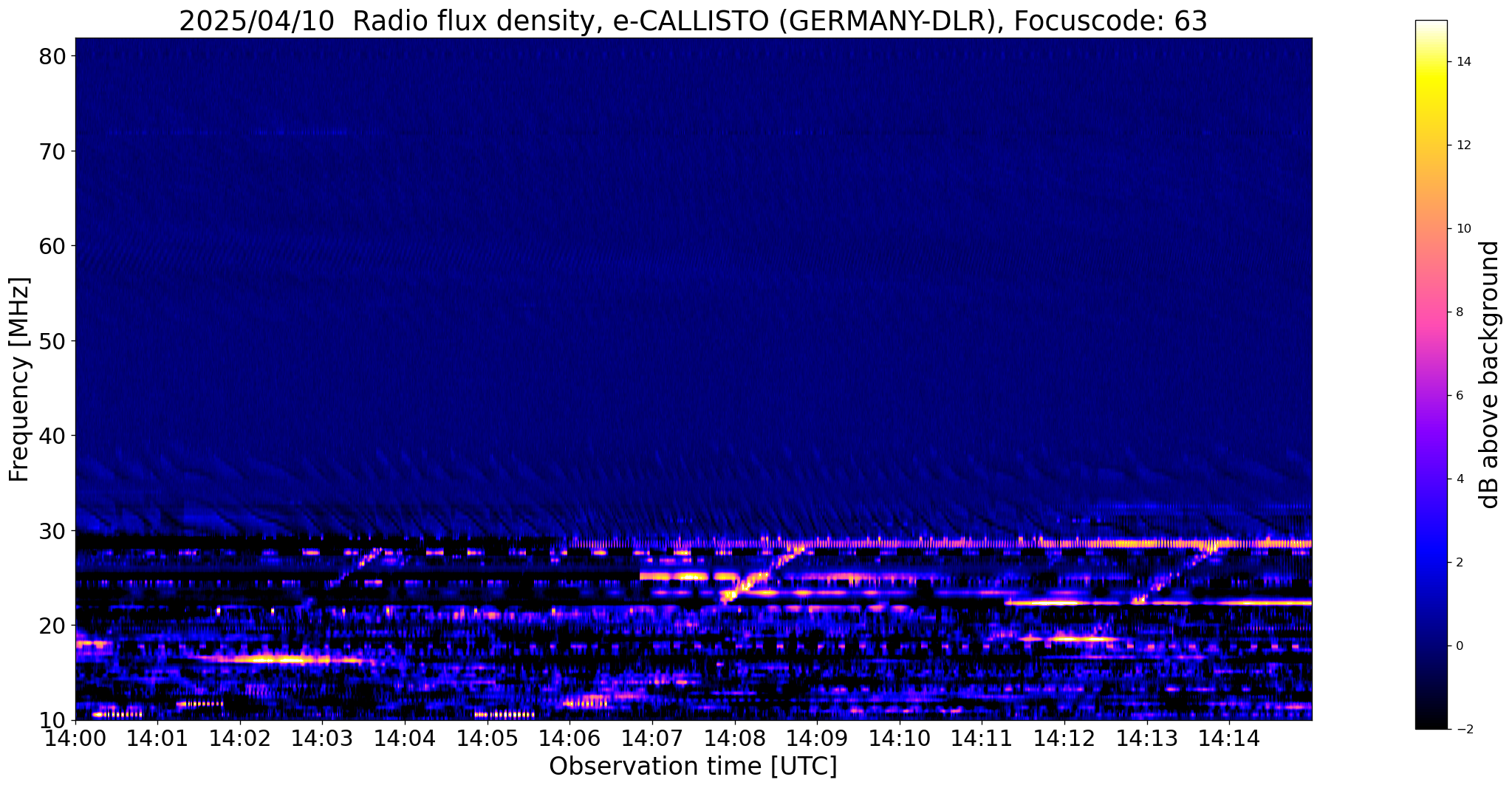Image resolution: width=1512 pixels, height=788 pixels.
Task: Click the 10 MHz frequency tick label
Action: pos(52,720)
